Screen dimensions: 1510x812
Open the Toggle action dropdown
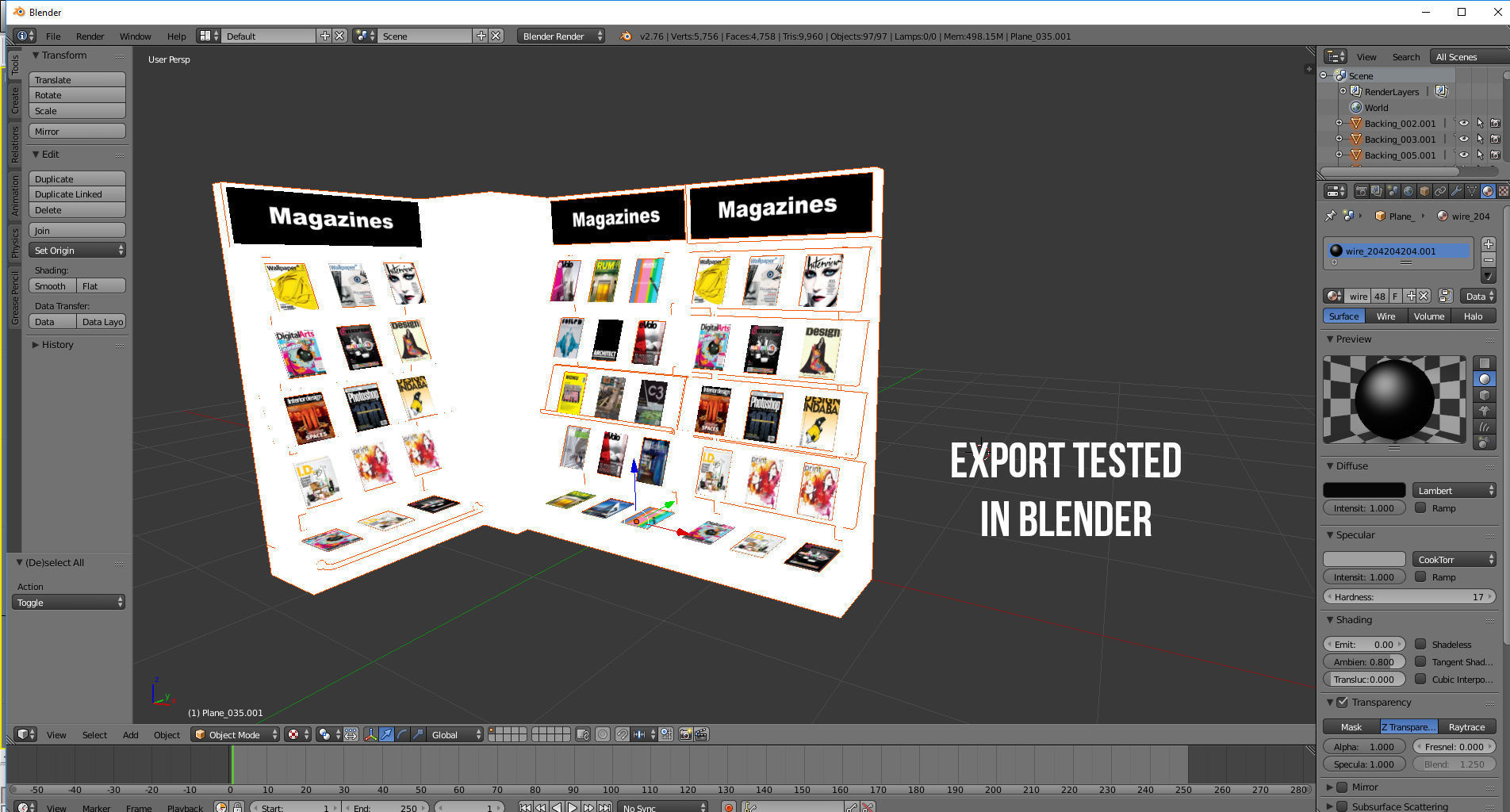click(x=69, y=602)
